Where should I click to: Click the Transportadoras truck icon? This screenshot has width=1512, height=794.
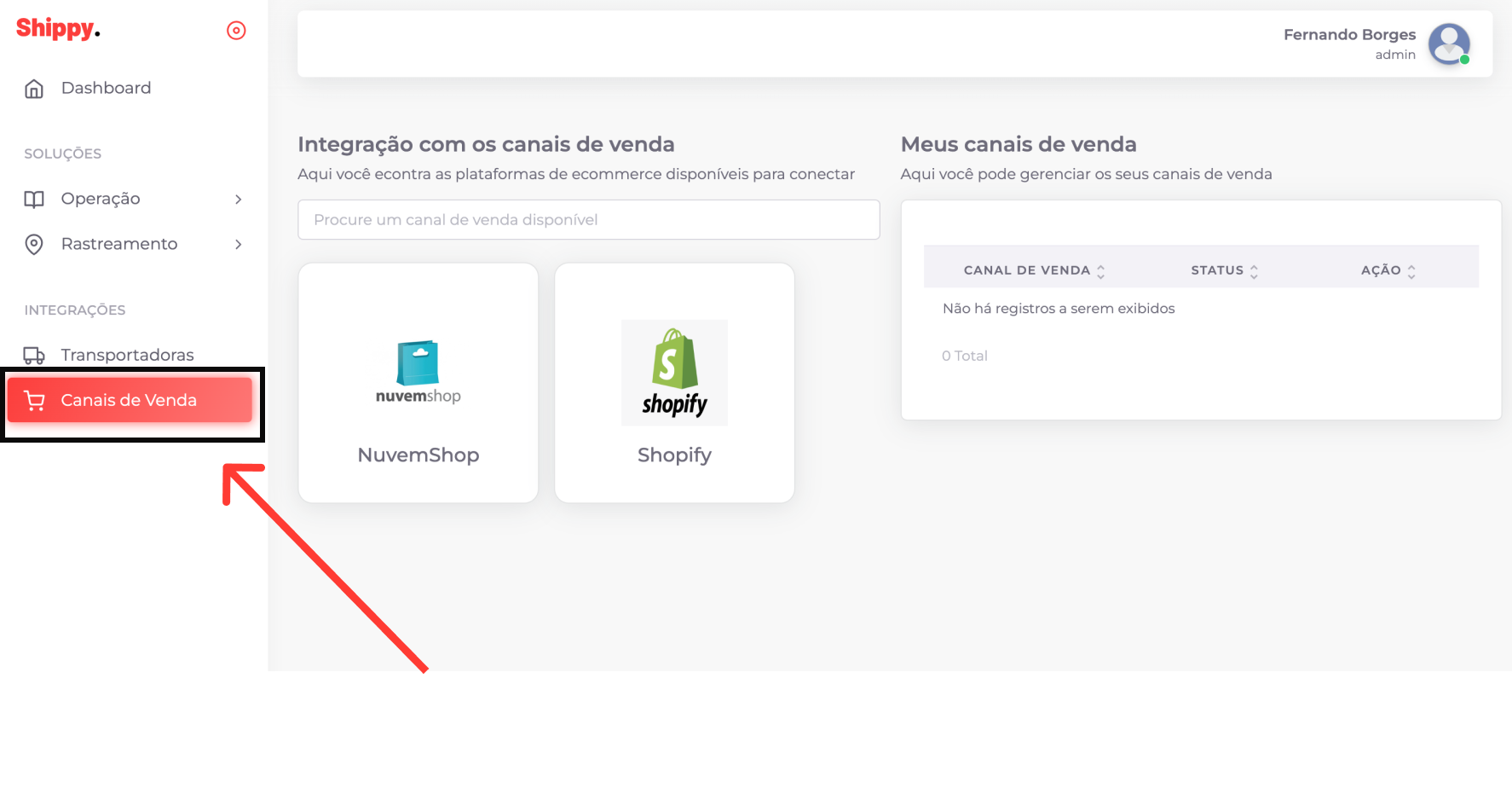34,355
